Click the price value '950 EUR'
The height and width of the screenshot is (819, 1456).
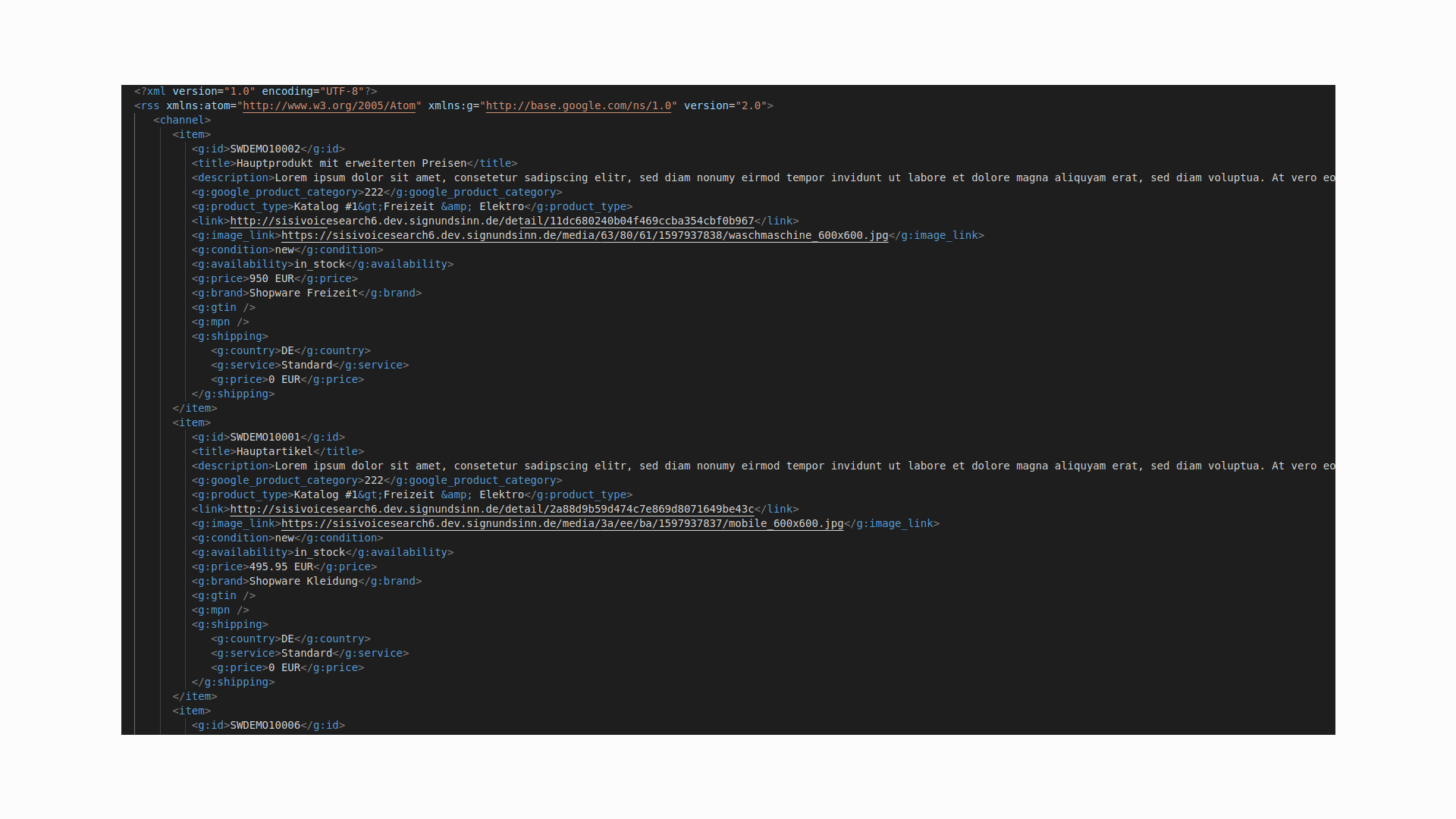tap(271, 278)
